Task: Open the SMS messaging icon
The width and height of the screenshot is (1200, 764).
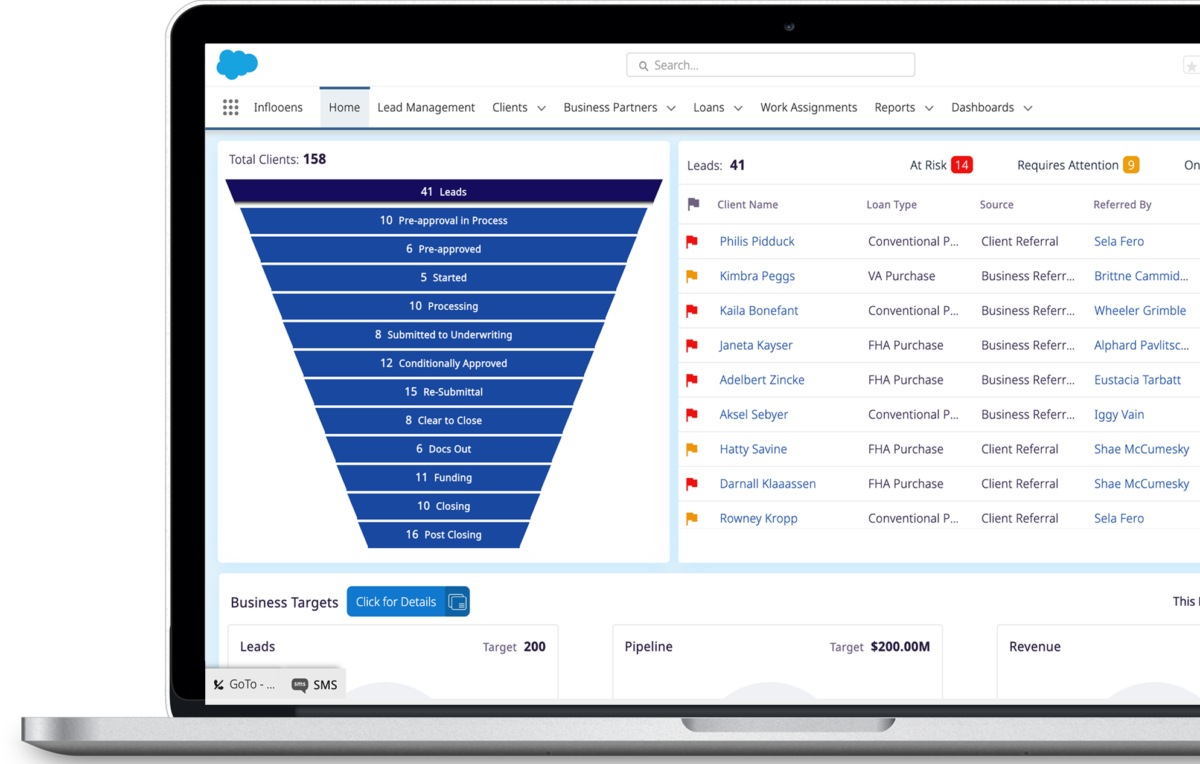Action: pos(298,684)
